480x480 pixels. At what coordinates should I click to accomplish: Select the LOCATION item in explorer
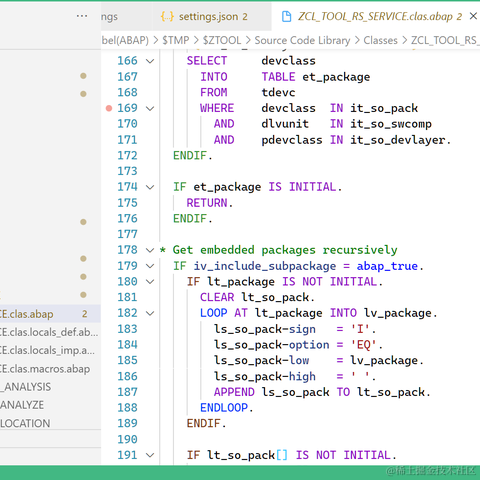[x=50, y=423]
